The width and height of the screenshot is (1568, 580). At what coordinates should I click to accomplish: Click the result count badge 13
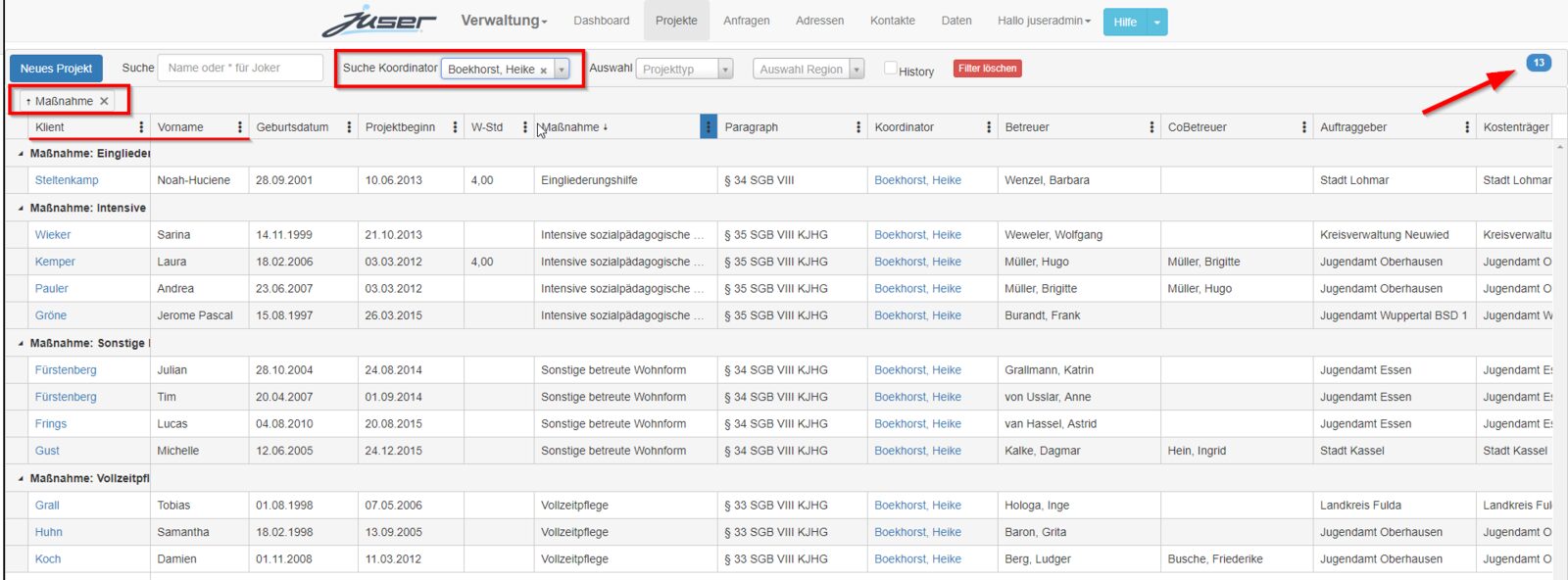[x=1539, y=63]
